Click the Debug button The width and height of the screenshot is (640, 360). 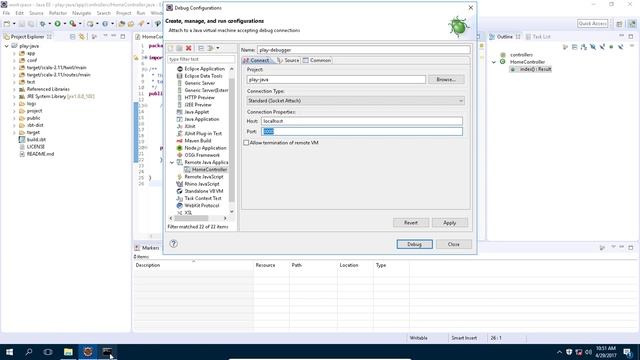pos(414,244)
